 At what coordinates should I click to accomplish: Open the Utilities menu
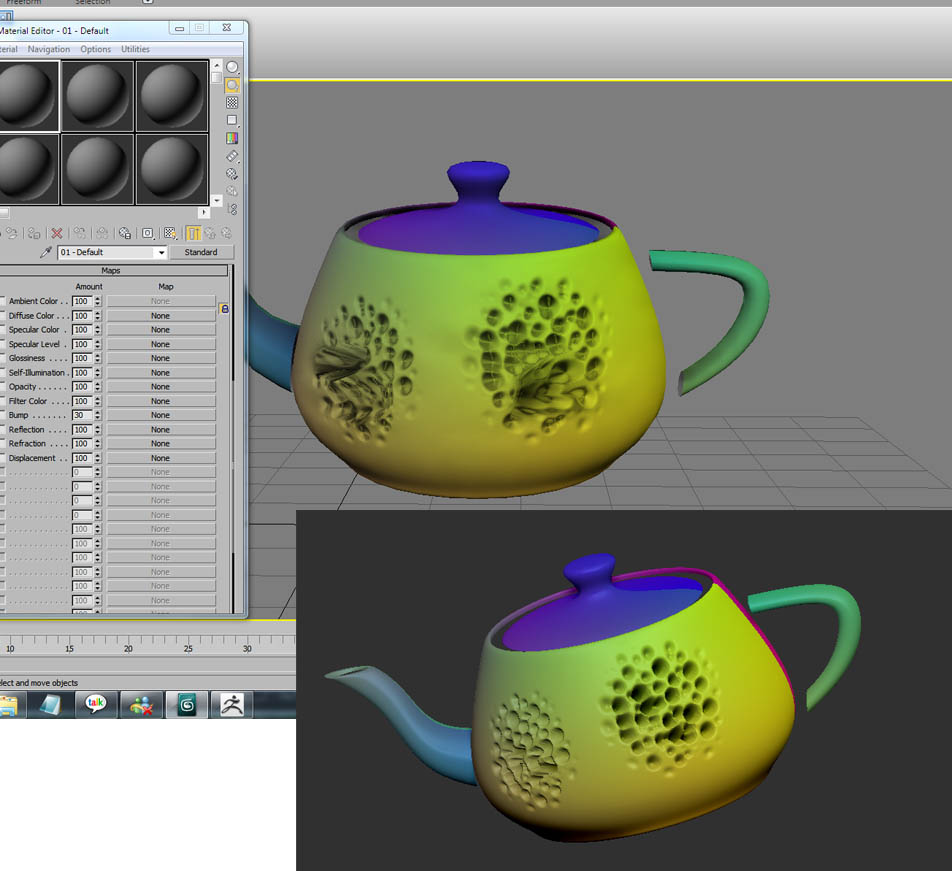coord(135,49)
